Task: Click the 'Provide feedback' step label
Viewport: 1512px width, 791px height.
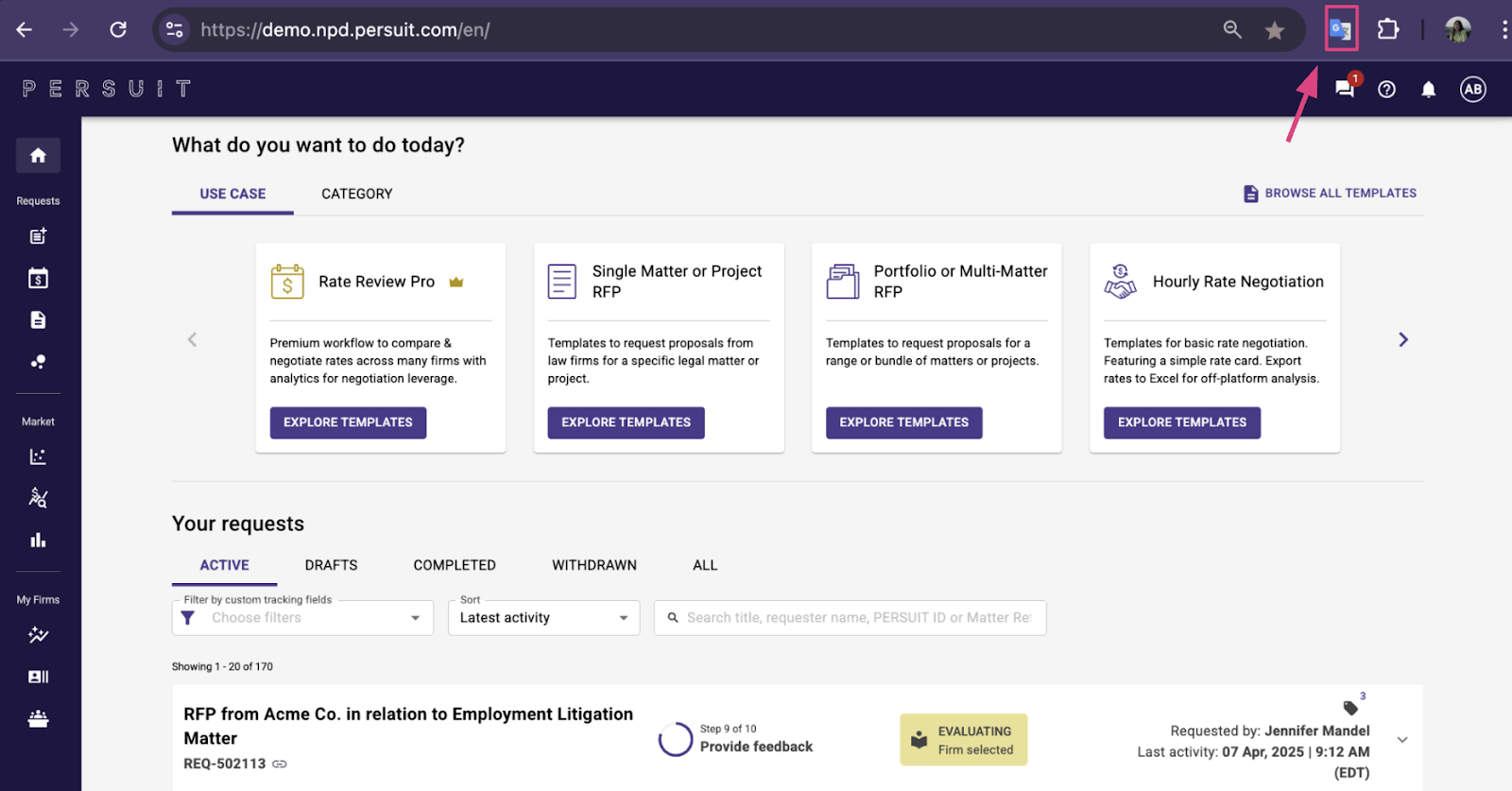Action: coord(756,747)
